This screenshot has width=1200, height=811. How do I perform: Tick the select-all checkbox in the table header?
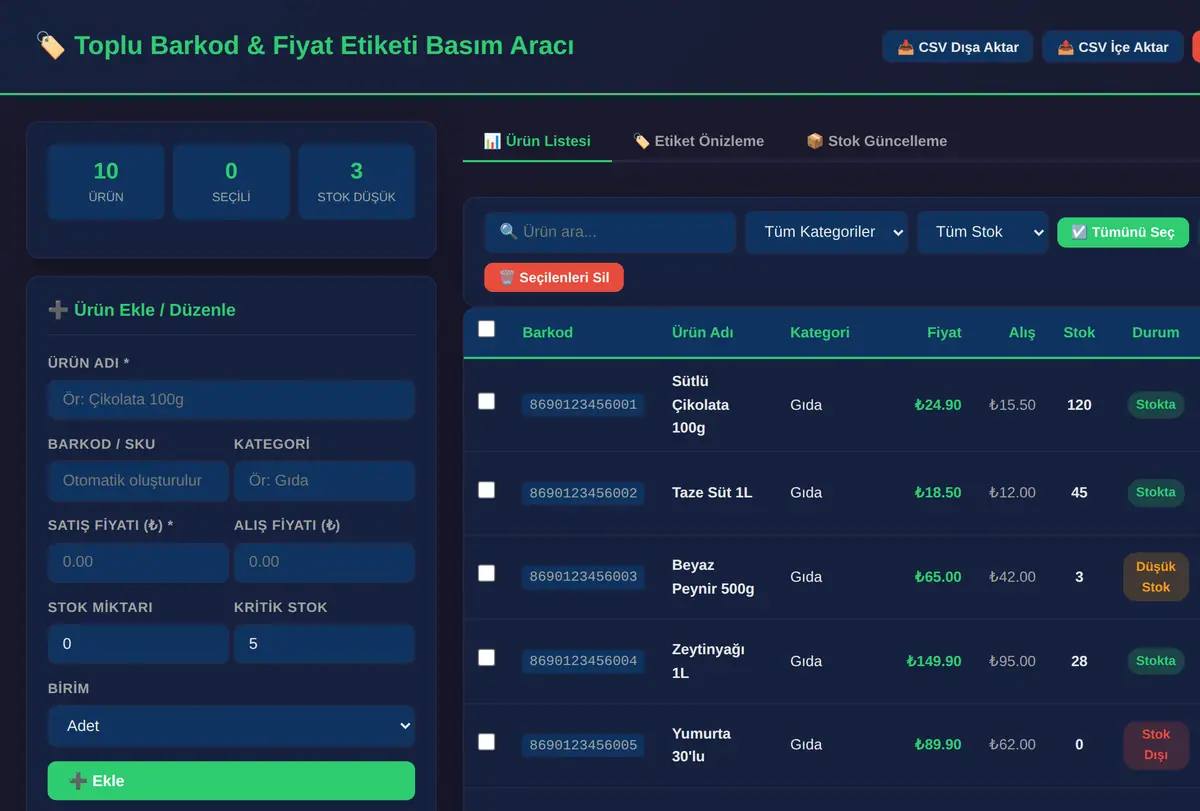[487, 329]
